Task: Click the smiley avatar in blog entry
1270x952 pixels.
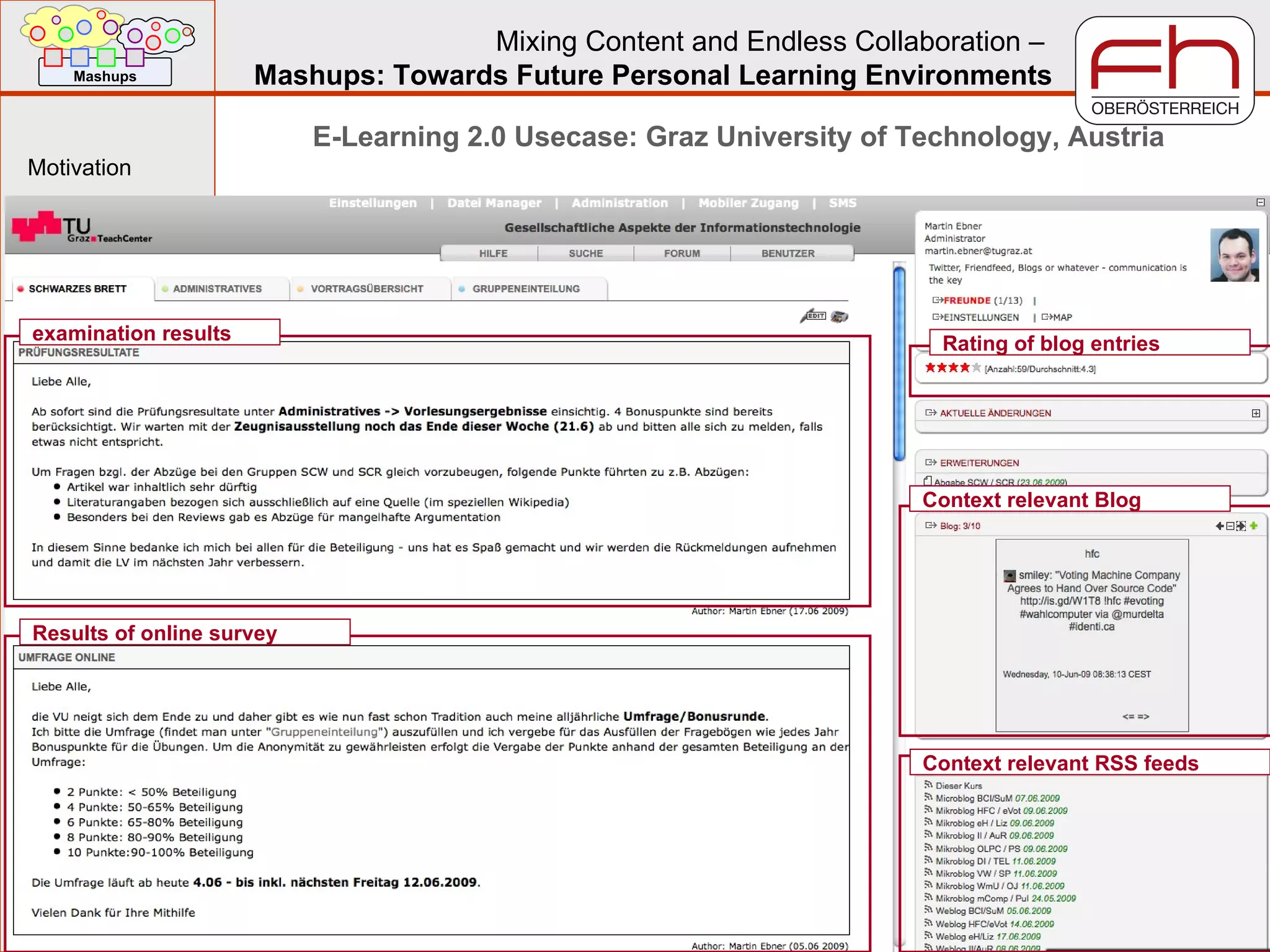Action: click(1010, 576)
